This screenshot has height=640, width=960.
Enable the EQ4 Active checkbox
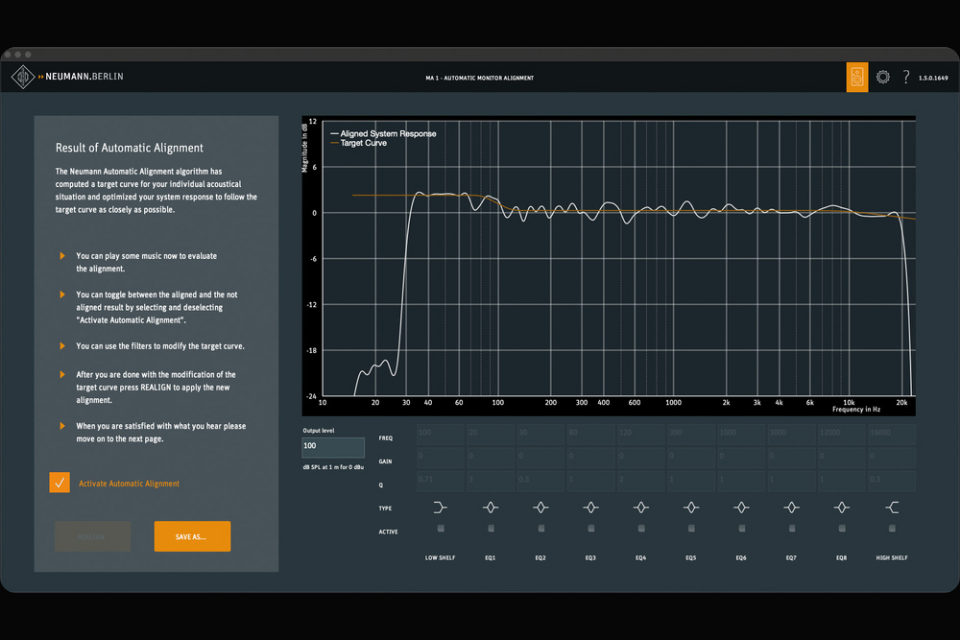(641, 528)
